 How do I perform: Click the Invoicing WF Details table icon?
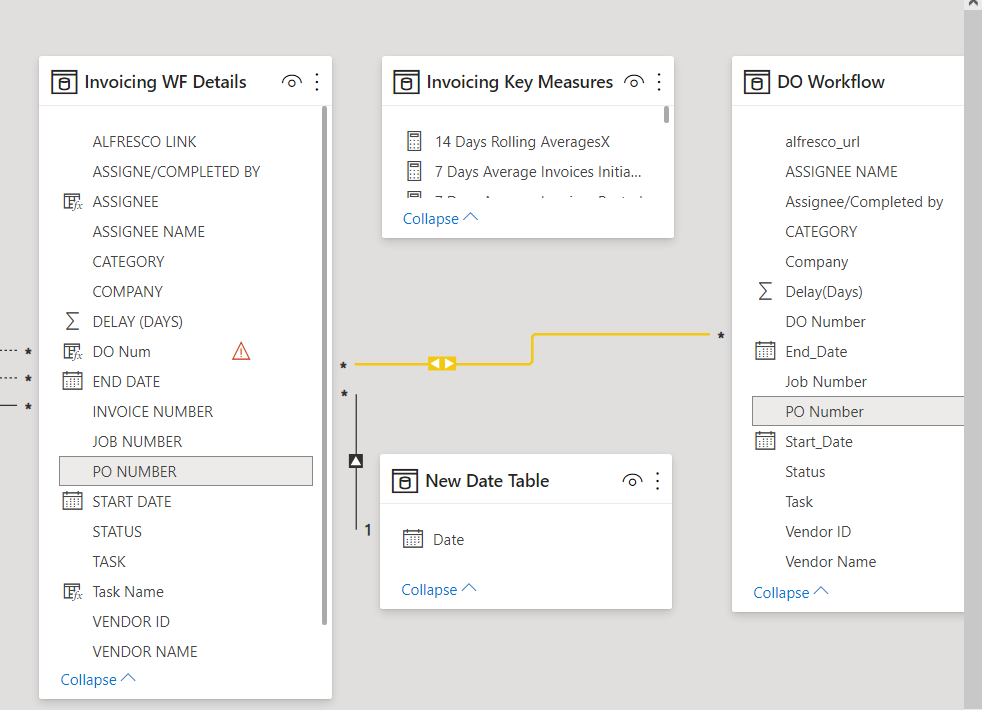[64, 82]
